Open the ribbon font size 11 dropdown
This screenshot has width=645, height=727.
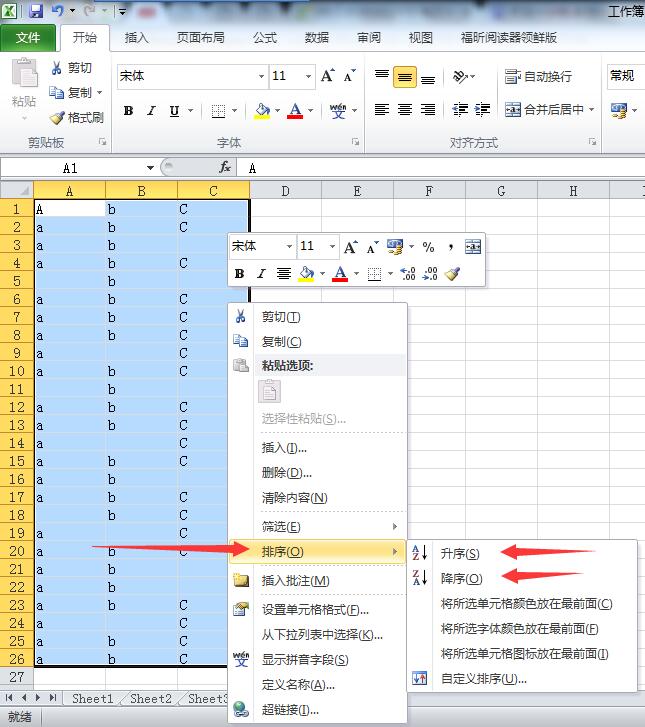[308, 76]
